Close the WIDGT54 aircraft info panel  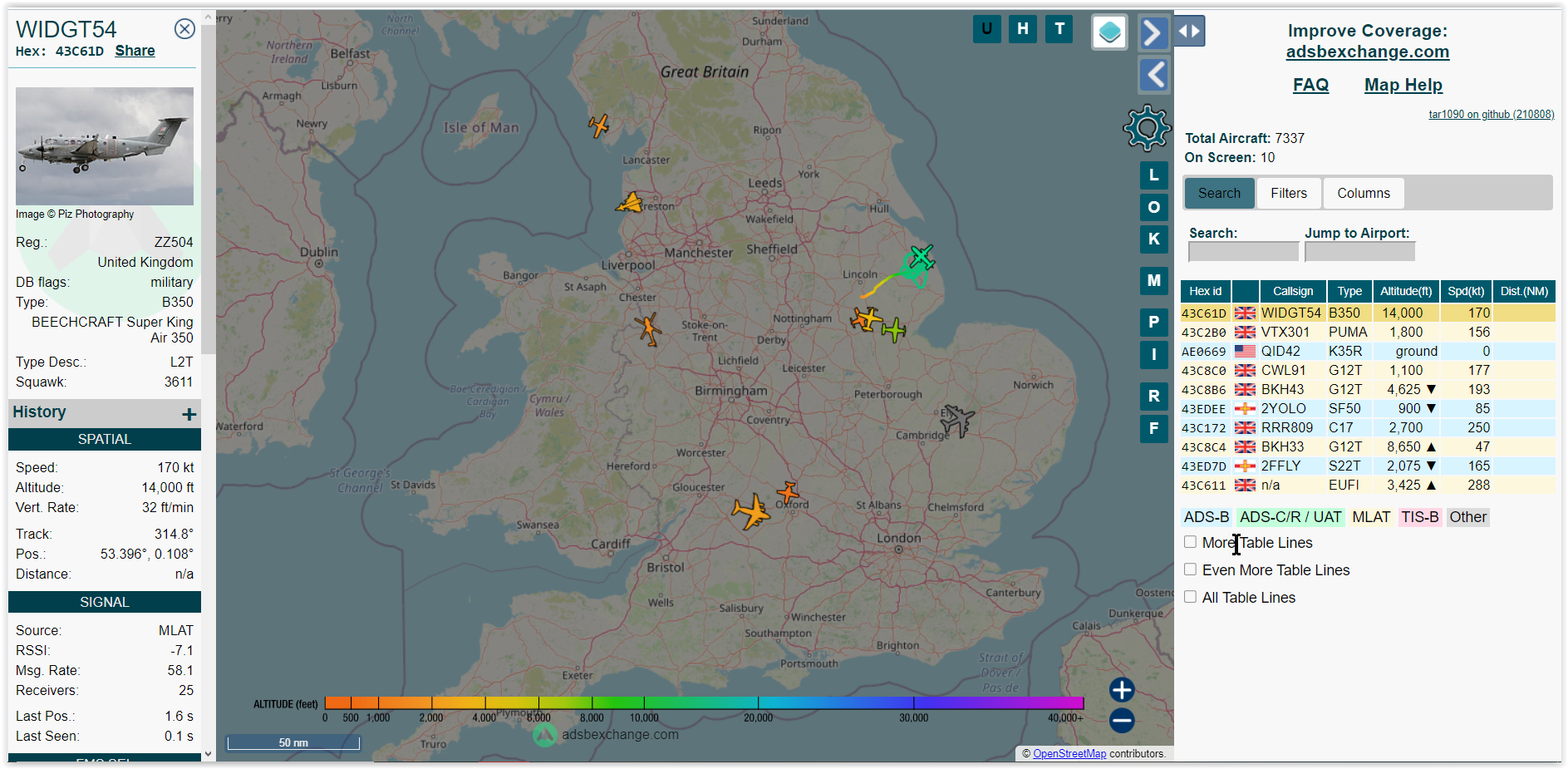pyautogui.click(x=184, y=29)
